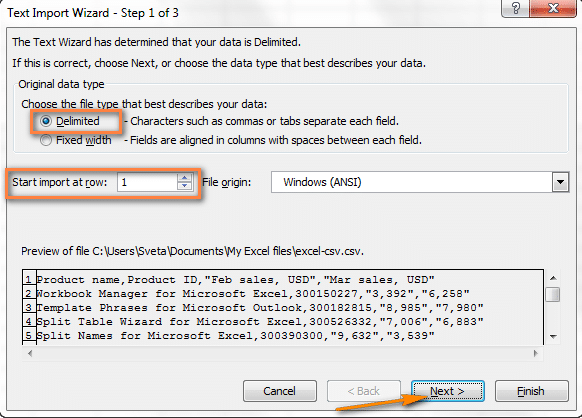Click the preview scroll left arrow
Screen dimensions: 582x418
click(x=30, y=353)
